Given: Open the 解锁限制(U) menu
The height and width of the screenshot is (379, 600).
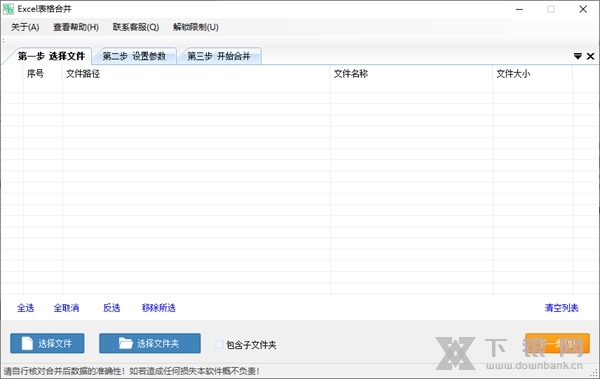Looking at the screenshot, I should [x=196, y=27].
